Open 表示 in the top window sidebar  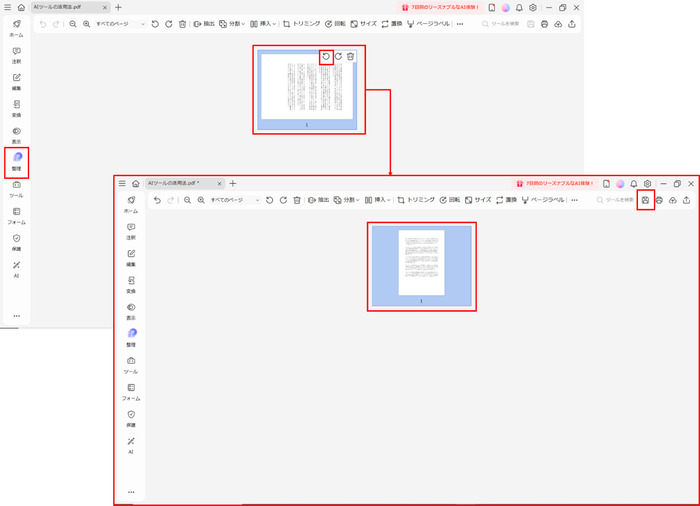coord(17,135)
